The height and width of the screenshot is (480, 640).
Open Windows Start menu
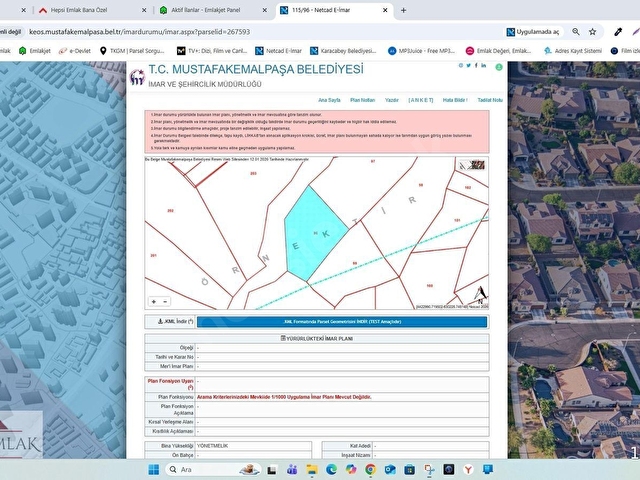154,469
